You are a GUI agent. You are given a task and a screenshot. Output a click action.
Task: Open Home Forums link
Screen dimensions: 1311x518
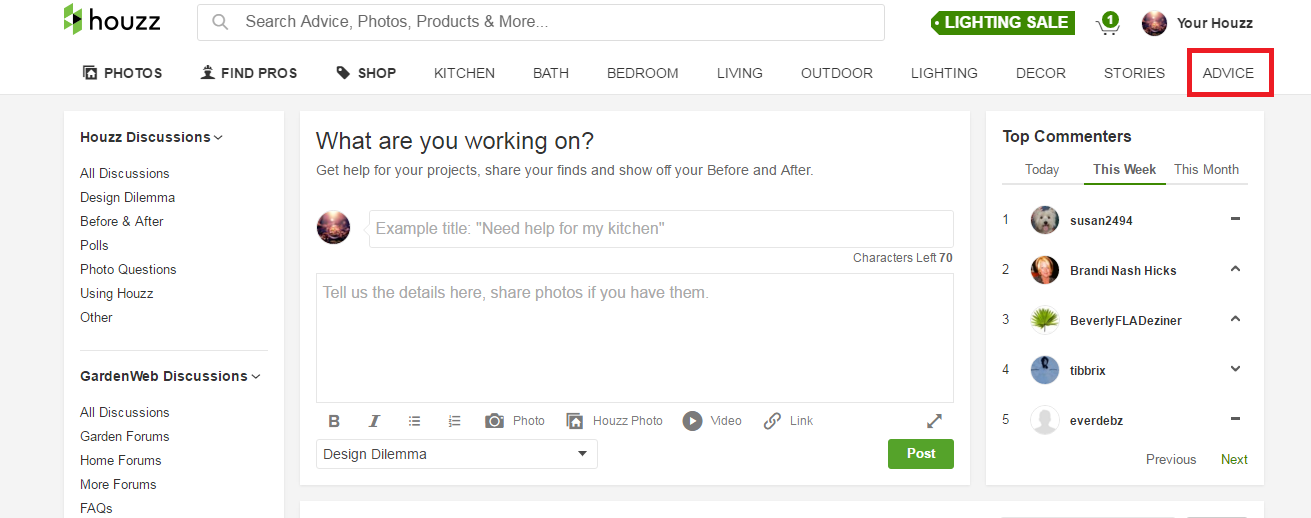tap(121, 460)
